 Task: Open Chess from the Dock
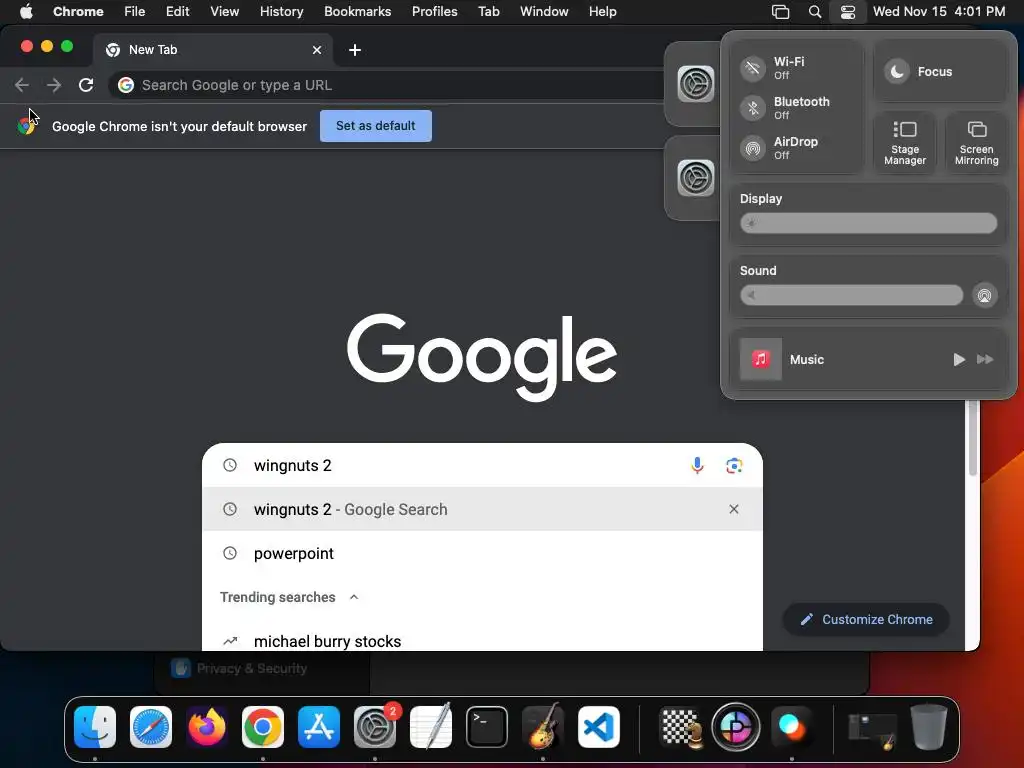pos(680,727)
